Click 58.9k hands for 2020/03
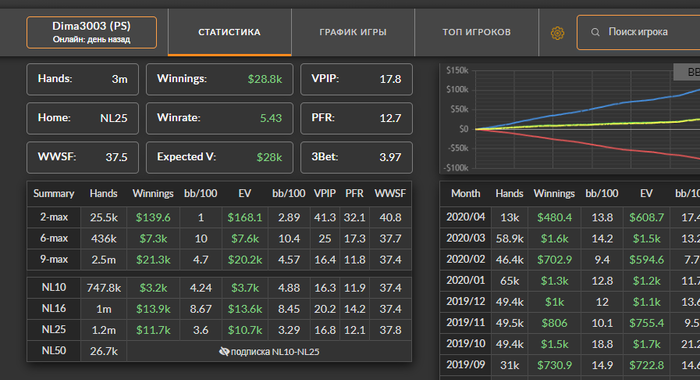This screenshot has width=700, height=380. (x=509, y=239)
